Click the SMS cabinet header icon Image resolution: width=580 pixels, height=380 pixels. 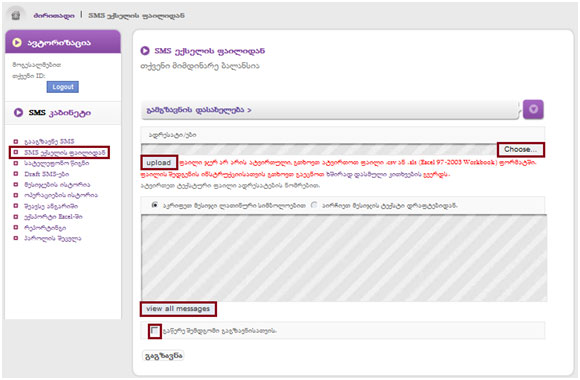[x=18, y=112]
